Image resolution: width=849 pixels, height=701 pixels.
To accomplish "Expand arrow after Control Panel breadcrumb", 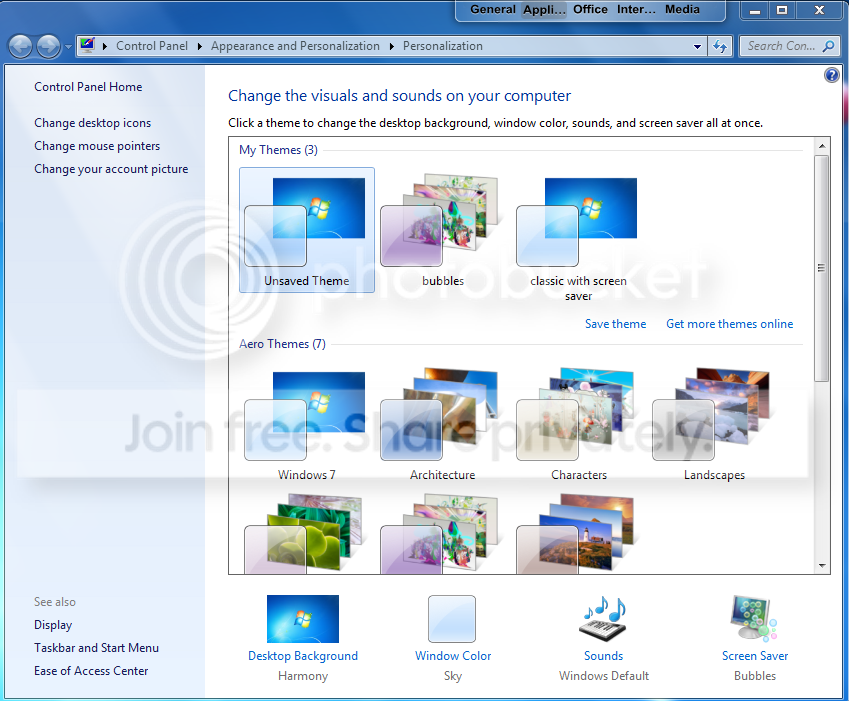I will [200, 47].
